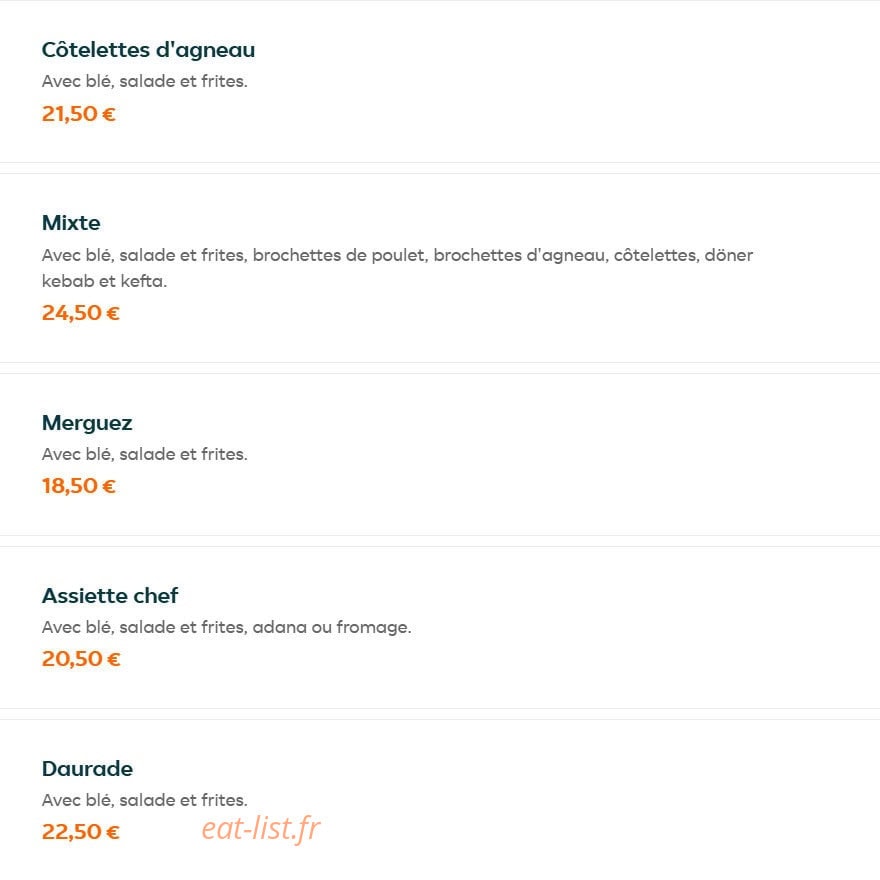
Task: Select the Mixte dish title
Action: pyautogui.click(x=71, y=223)
